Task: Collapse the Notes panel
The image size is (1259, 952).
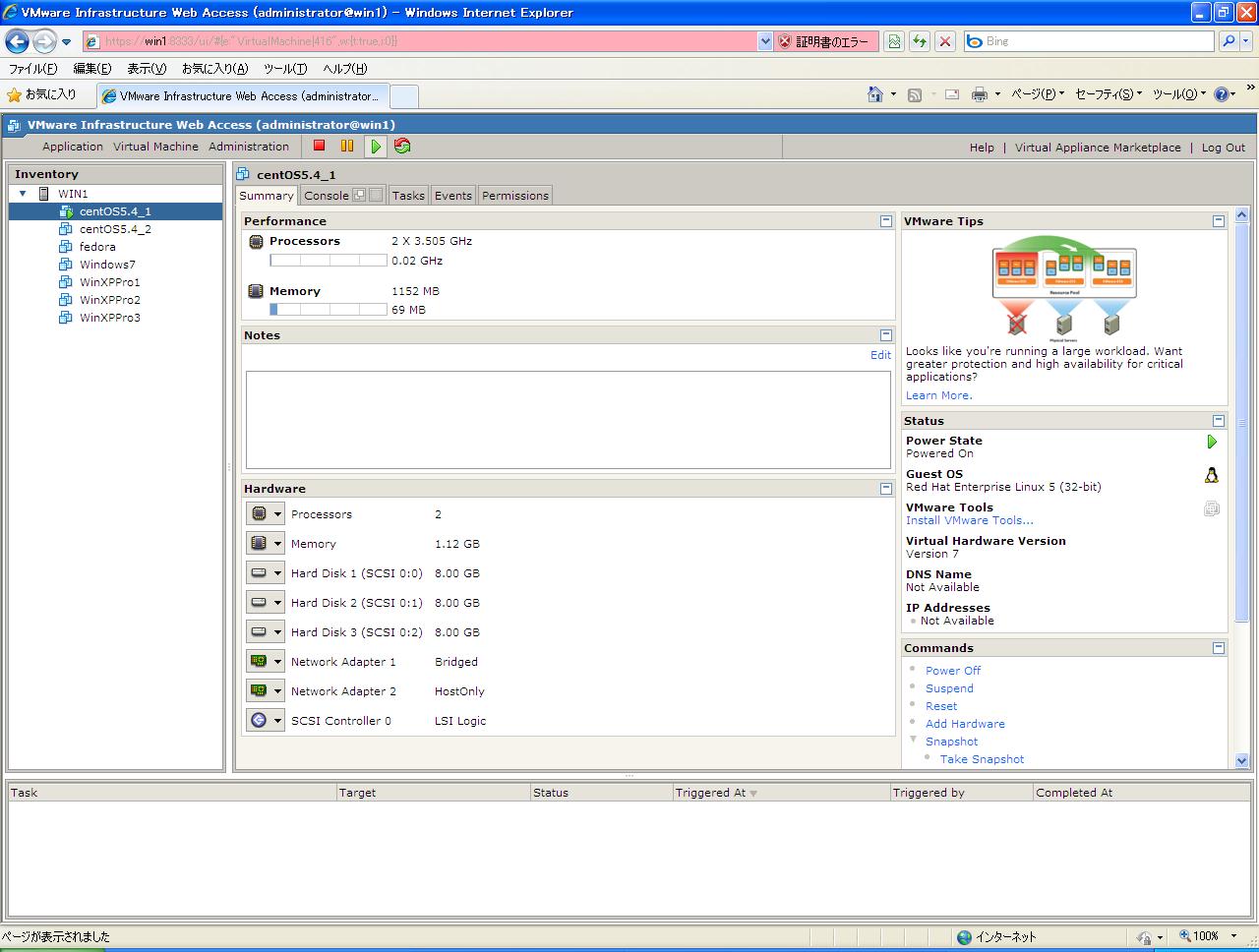Action: (x=886, y=335)
